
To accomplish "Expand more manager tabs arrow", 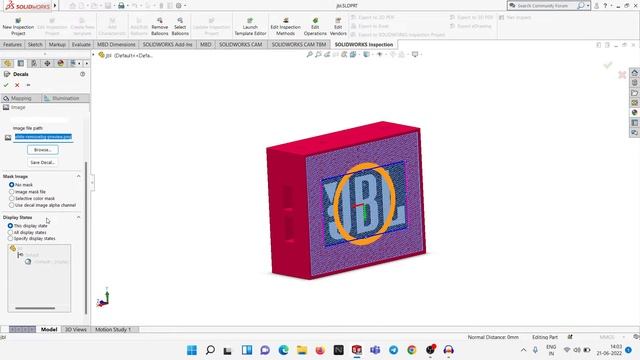I will [x=87, y=63].
